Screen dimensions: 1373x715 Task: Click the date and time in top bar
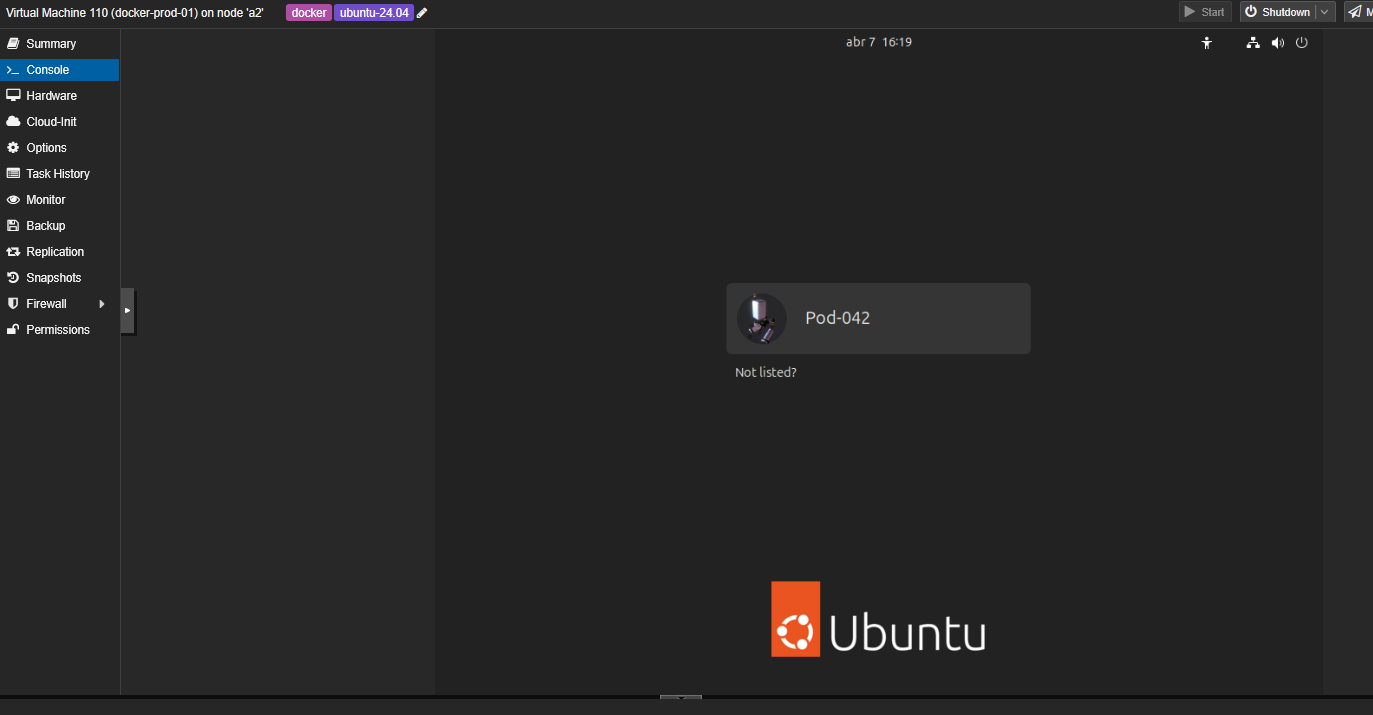(x=878, y=42)
